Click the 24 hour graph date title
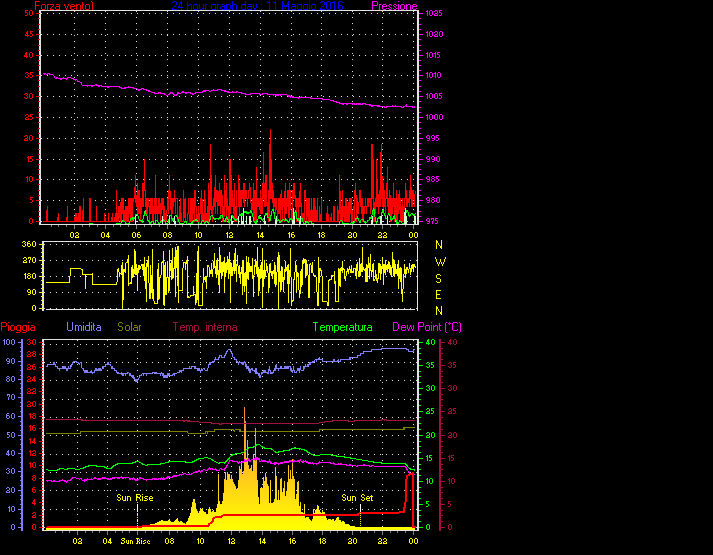Viewport: 713px width, 555px height. [258, 6]
